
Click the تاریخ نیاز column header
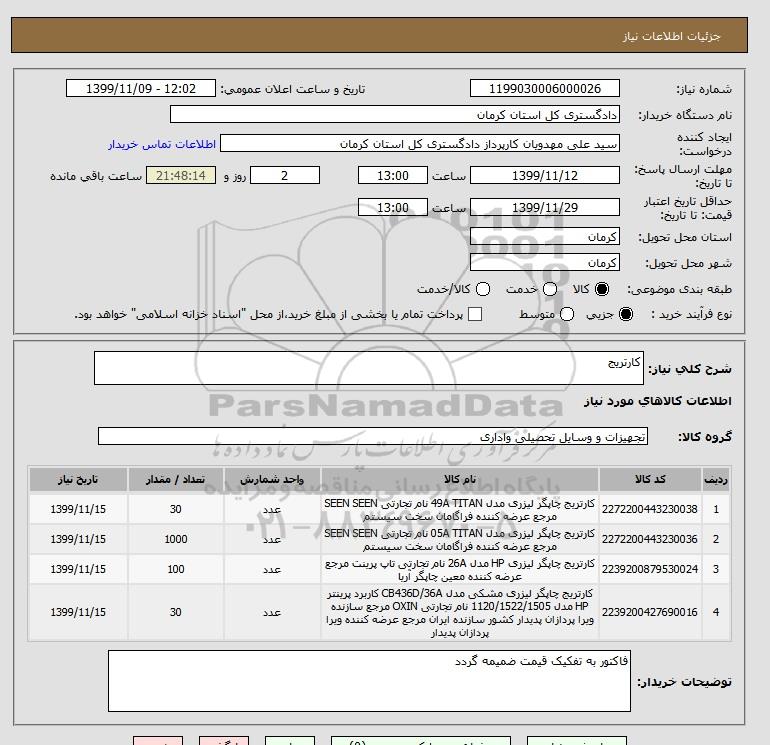click(78, 479)
